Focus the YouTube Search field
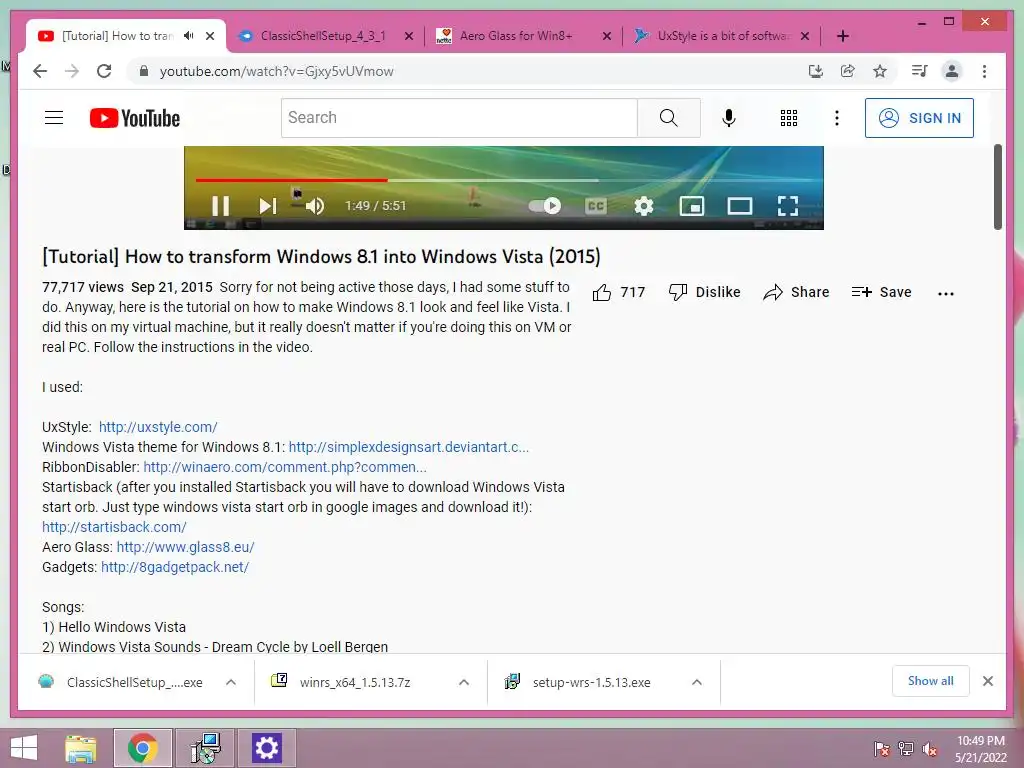Screen dimensions: 1024x768 click(459, 118)
